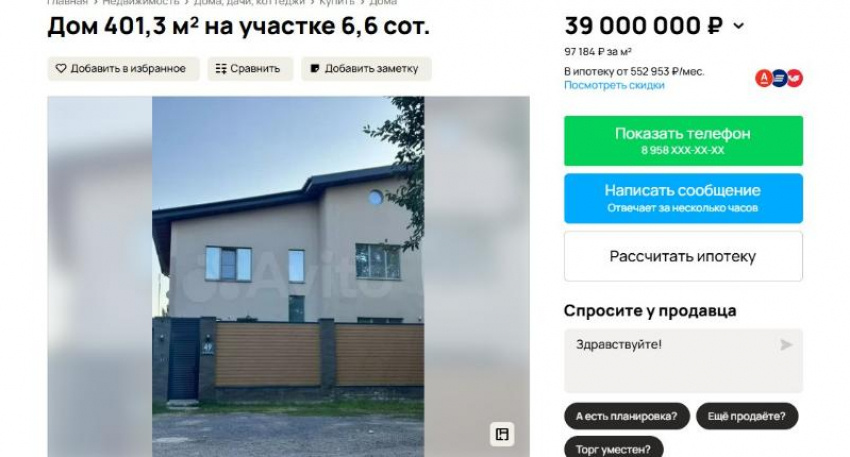Viewport: 850px width, 457px height.
Task: Click the bank logos next to the mortgage offer
Action: point(779,78)
